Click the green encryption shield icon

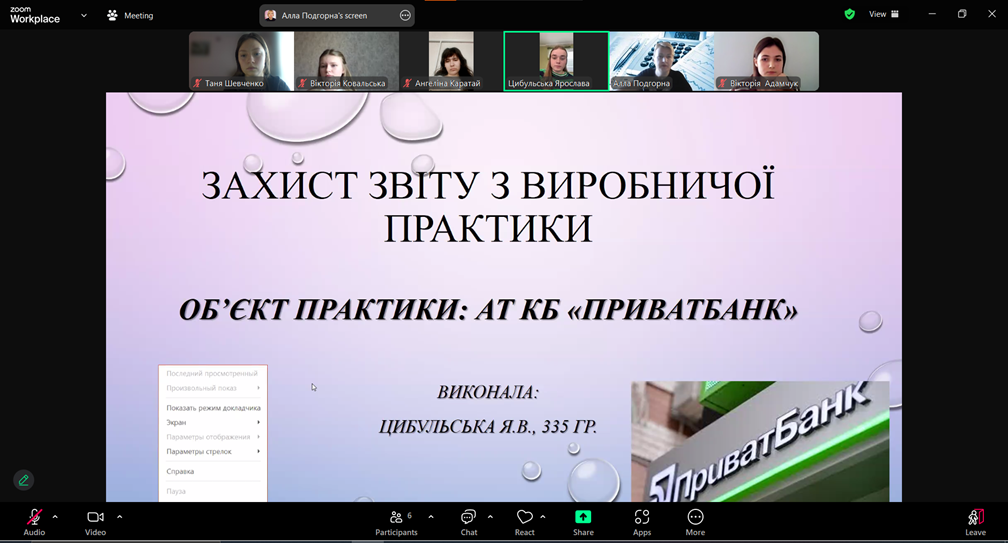coord(849,15)
